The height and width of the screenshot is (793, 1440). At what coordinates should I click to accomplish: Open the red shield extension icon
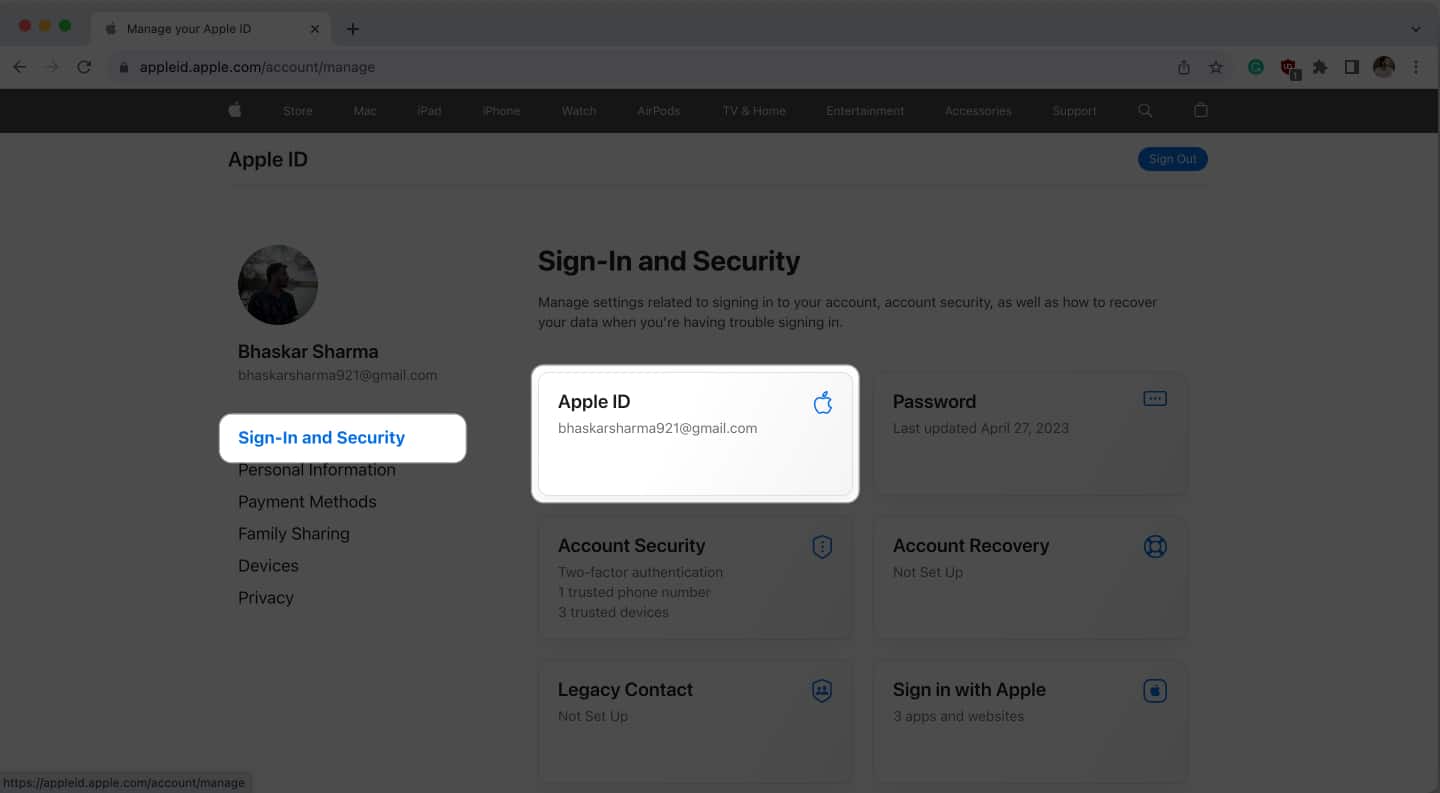click(1289, 68)
